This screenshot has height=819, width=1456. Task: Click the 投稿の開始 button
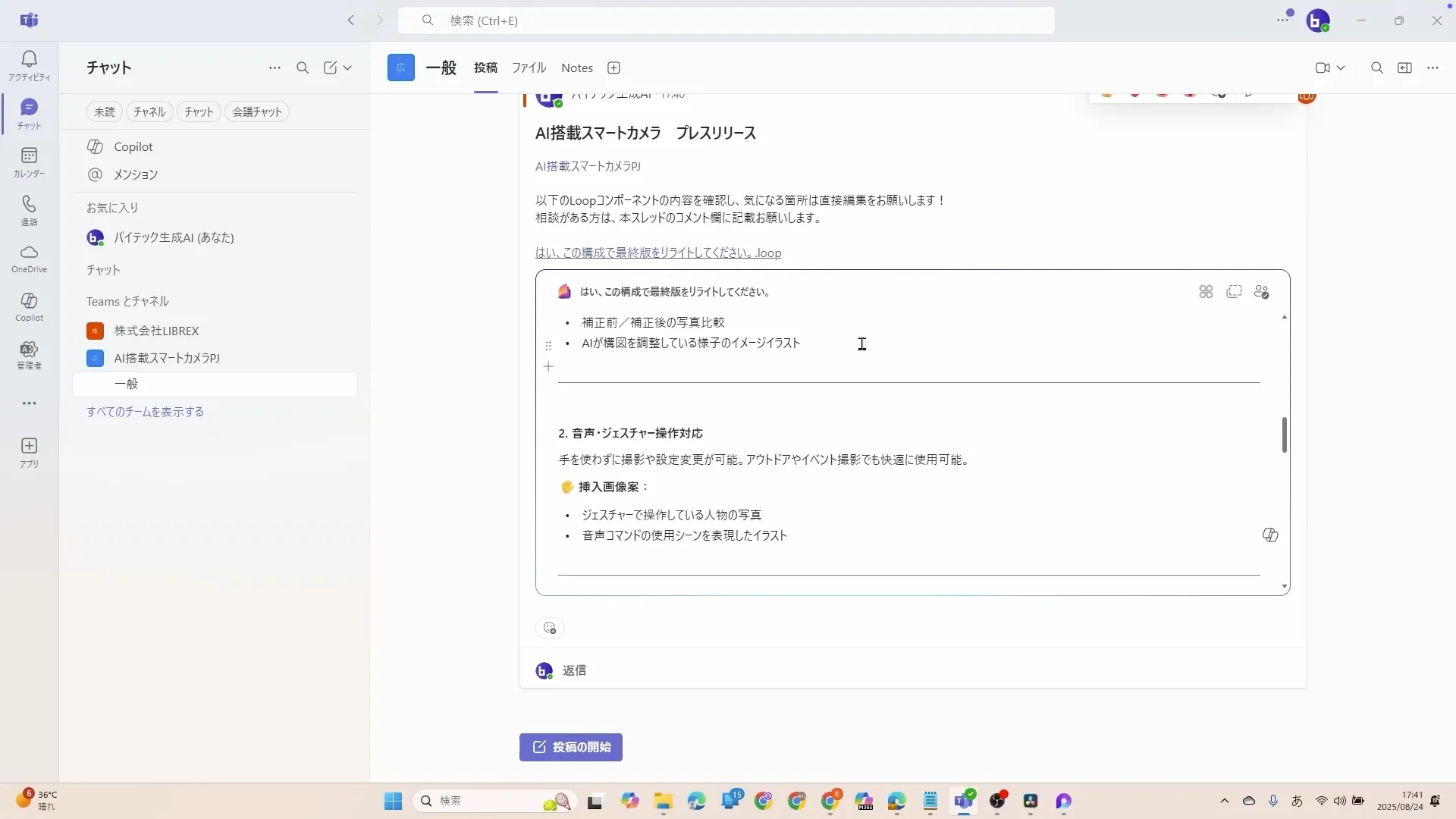click(570, 747)
